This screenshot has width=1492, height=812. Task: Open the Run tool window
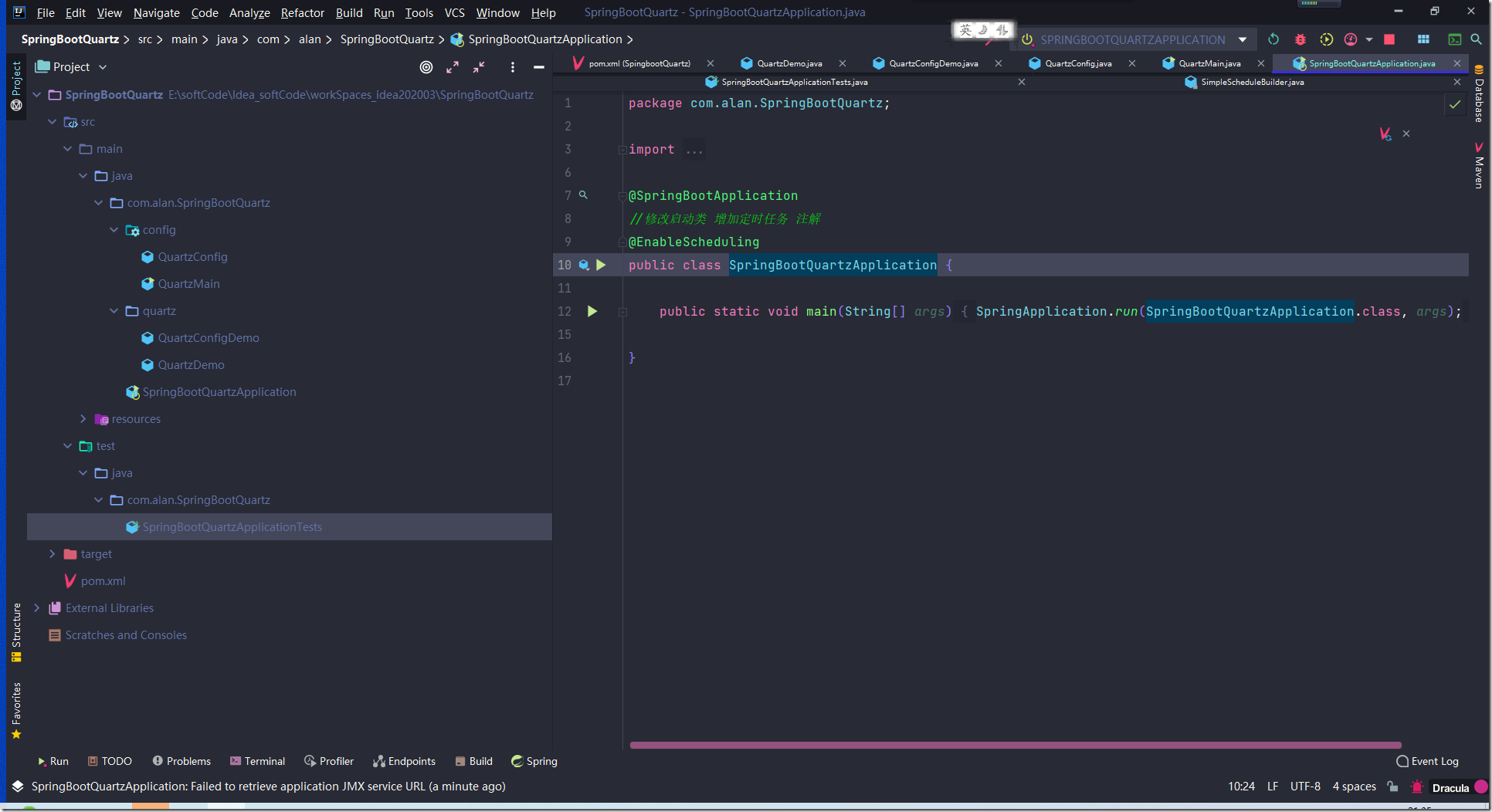[53, 761]
